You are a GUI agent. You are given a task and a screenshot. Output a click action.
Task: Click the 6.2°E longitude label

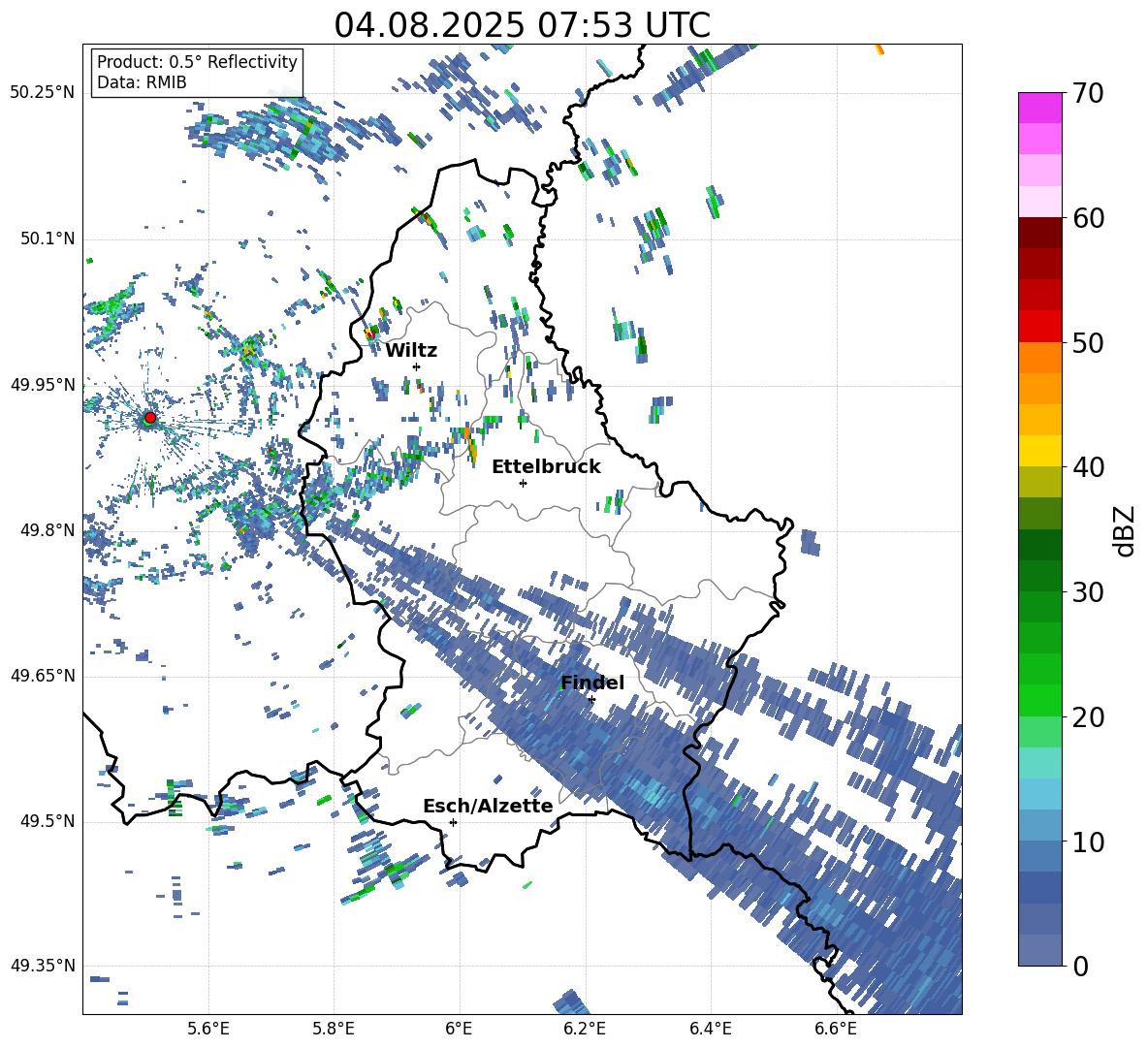(585, 1029)
